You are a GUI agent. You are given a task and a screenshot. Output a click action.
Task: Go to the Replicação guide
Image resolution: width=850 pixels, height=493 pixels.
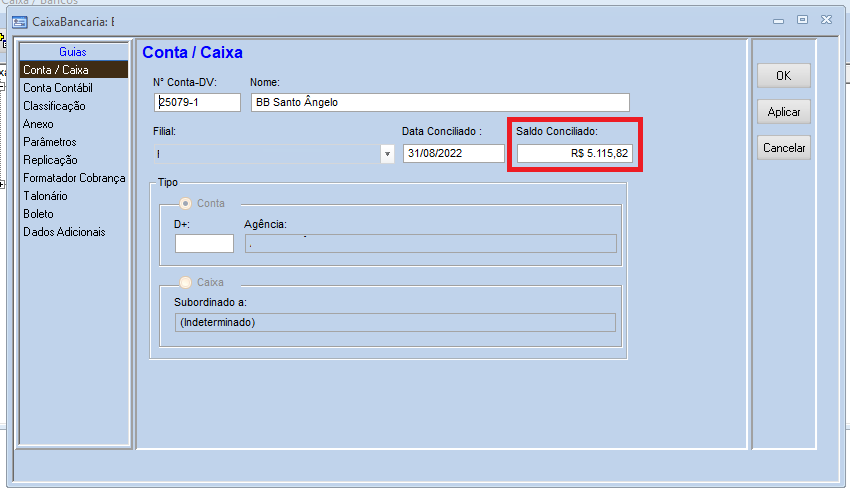tap(50, 160)
